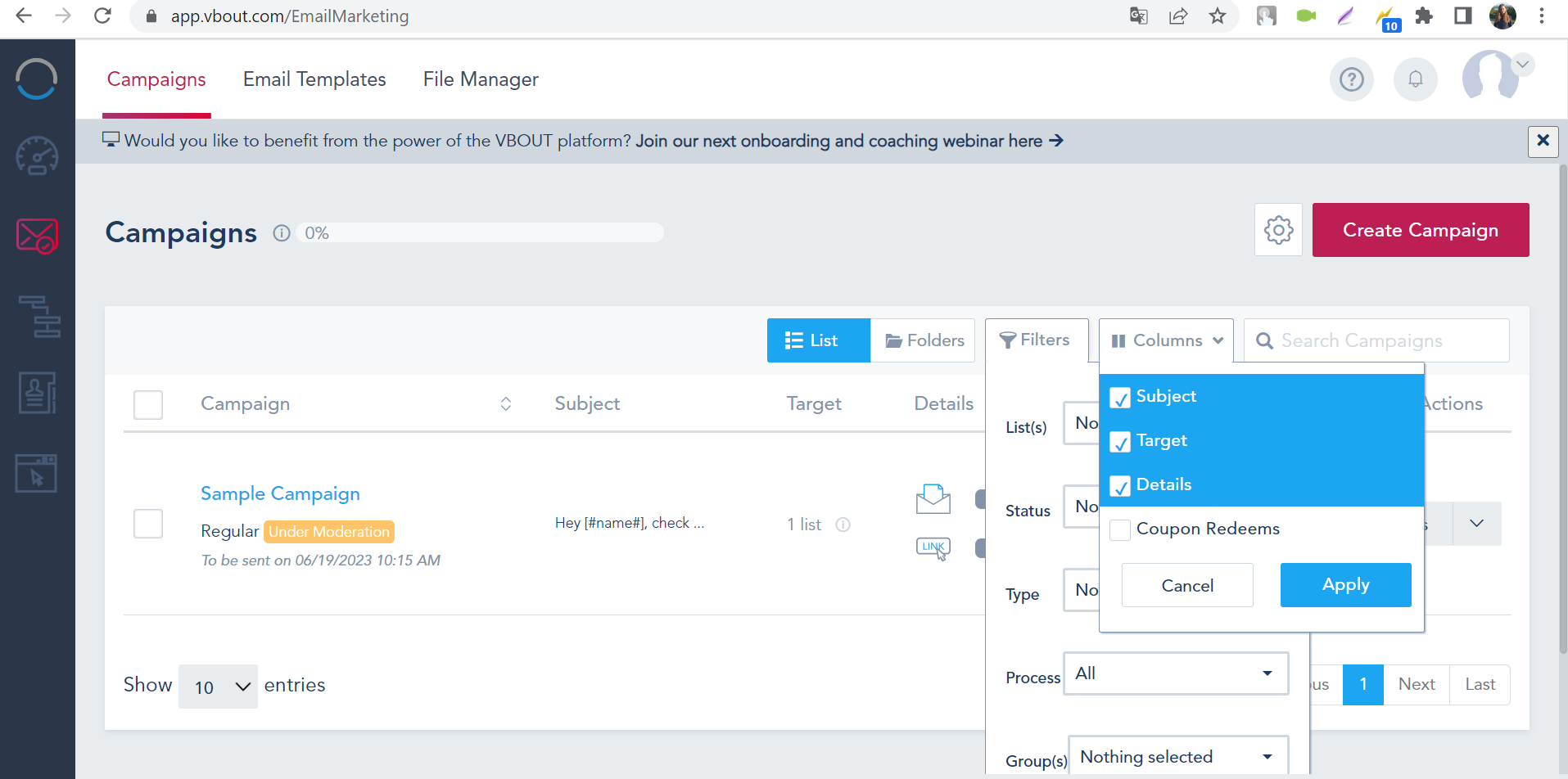1568x779 pixels.
Task: Bookmark this page with the star icon
Action: click(1218, 16)
